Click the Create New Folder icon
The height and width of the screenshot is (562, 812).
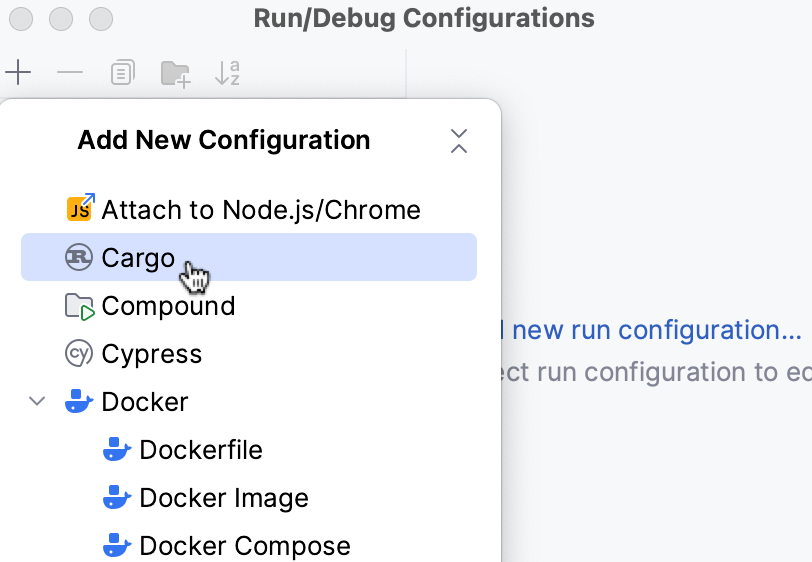[x=175, y=73]
